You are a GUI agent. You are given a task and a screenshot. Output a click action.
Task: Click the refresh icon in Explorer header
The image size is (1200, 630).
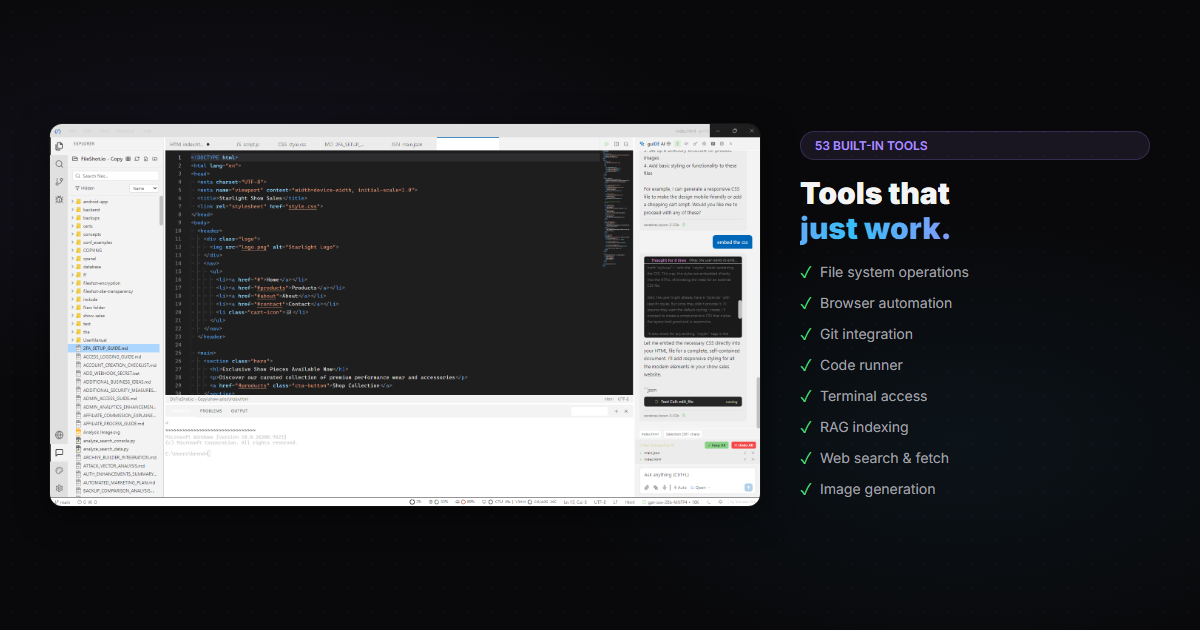137,159
